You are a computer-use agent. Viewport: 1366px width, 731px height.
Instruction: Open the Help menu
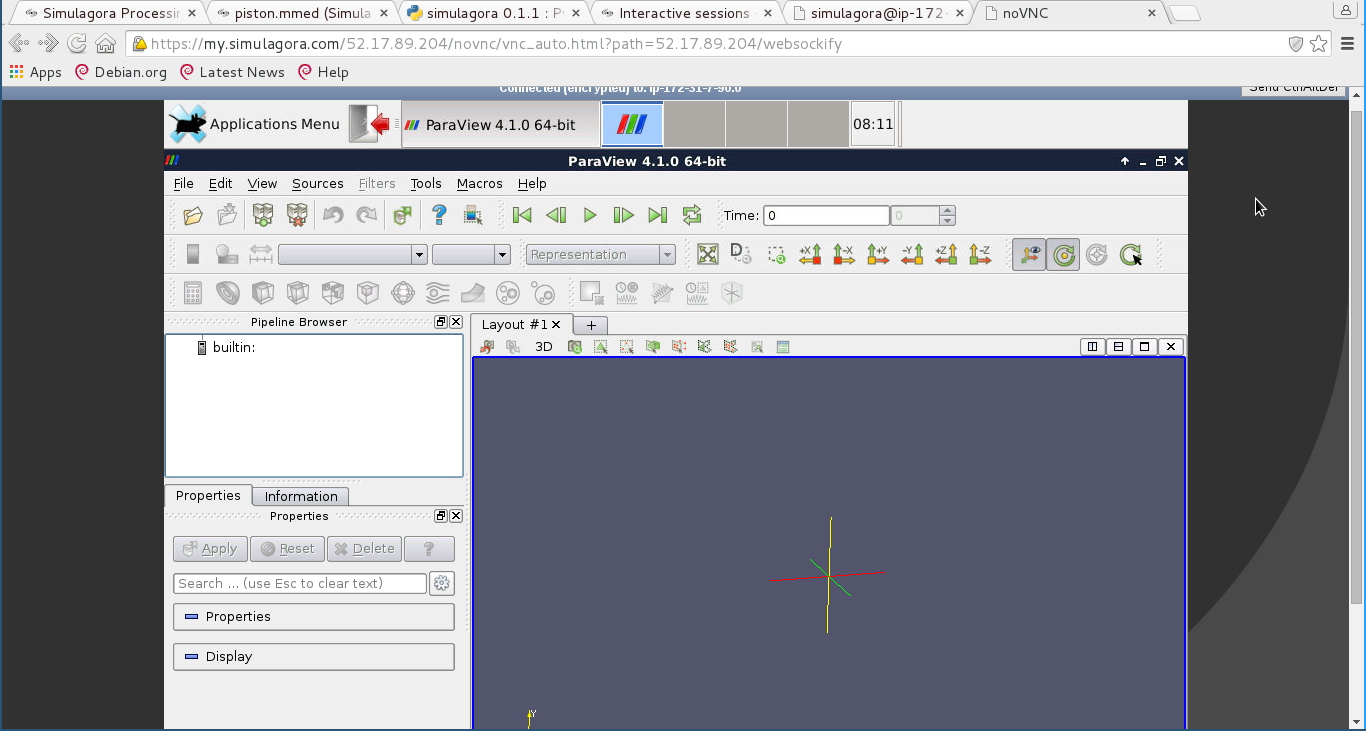[532, 184]
